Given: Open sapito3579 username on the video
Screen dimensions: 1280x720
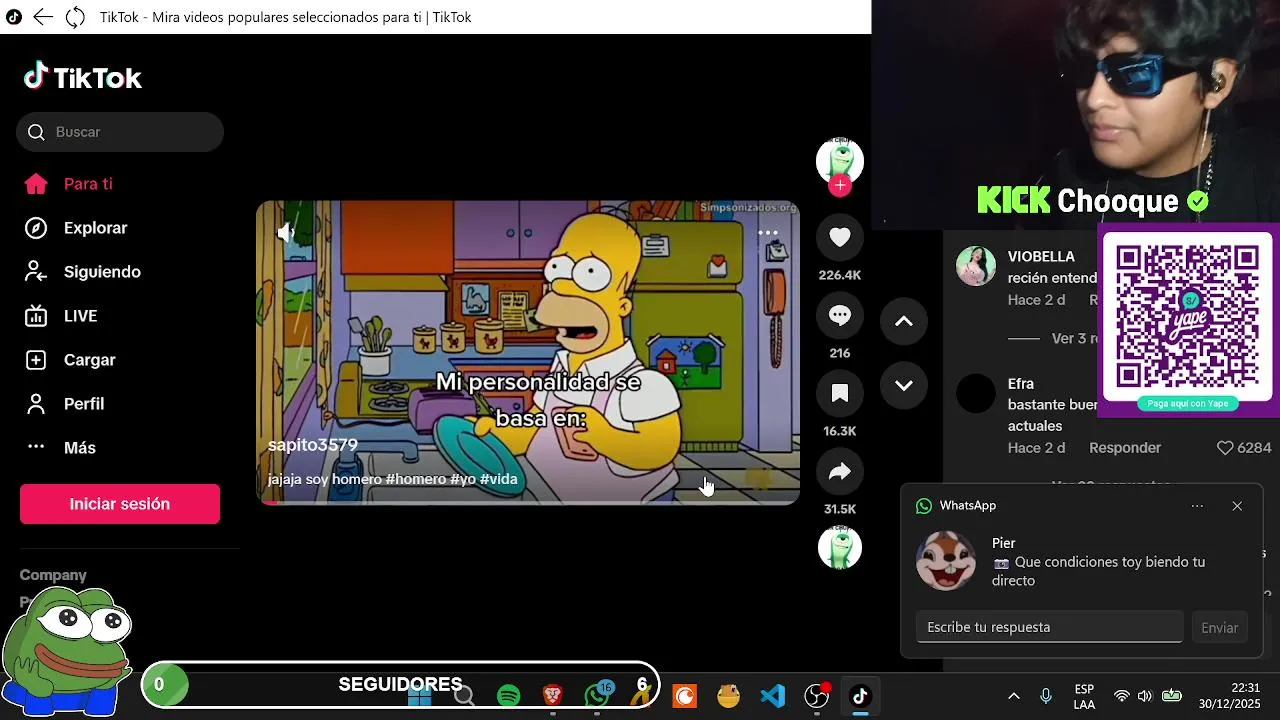Looking at the screenshot, I should (313, 445).
